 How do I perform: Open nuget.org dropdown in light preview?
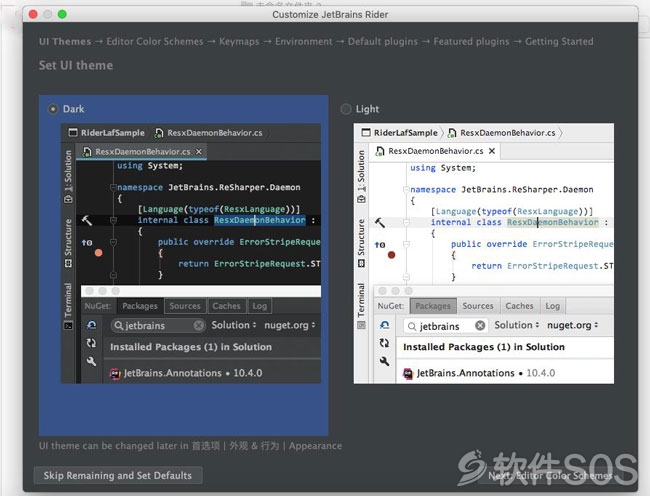coord(572,325)
